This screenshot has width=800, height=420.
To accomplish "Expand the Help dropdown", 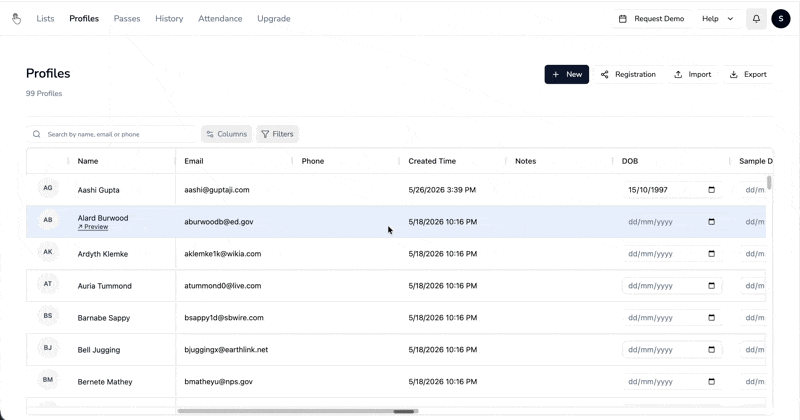I will (x=717, y=19).
